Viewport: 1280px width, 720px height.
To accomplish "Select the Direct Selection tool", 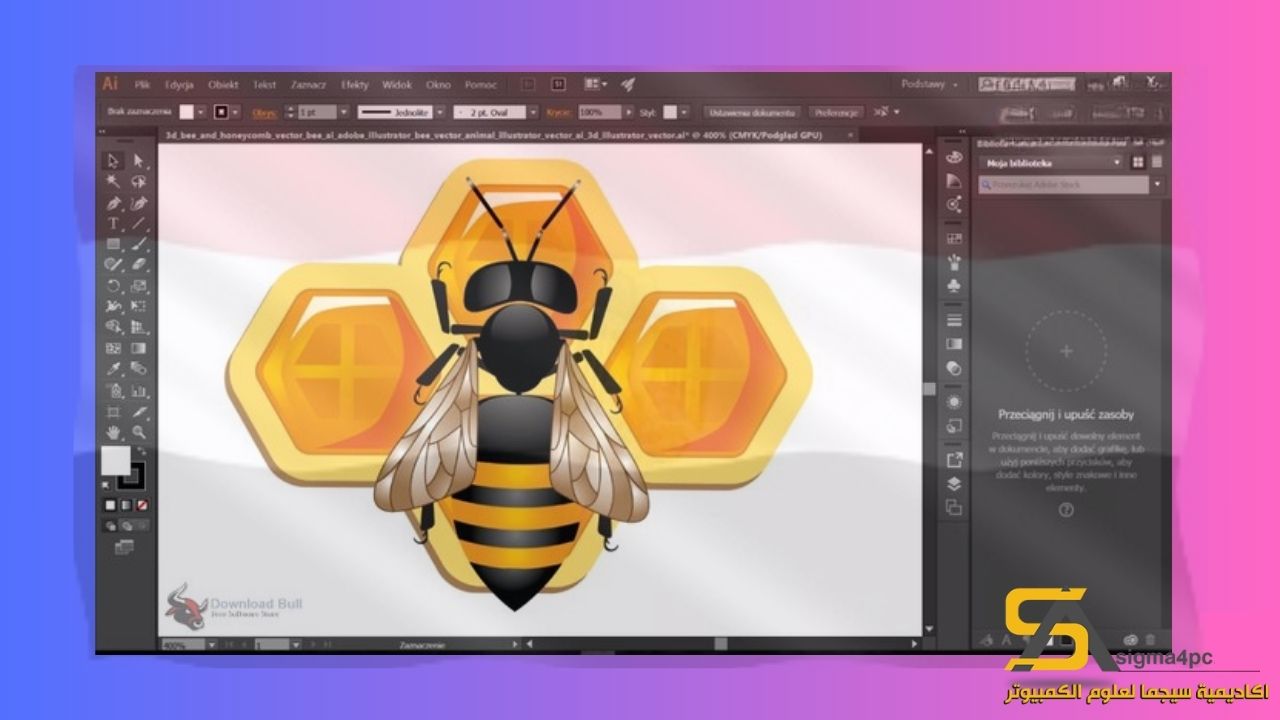I will pyautogui.click(x=138, y=161).
